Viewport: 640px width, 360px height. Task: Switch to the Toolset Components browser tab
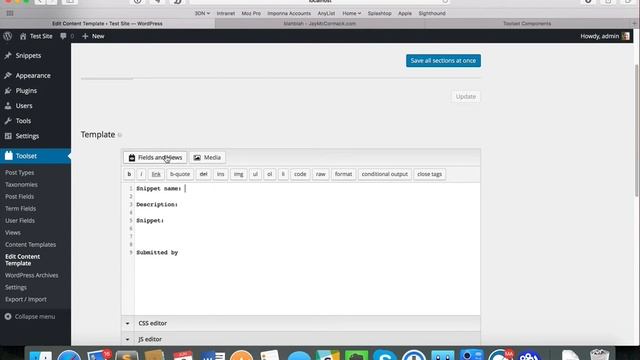point(527,24)
